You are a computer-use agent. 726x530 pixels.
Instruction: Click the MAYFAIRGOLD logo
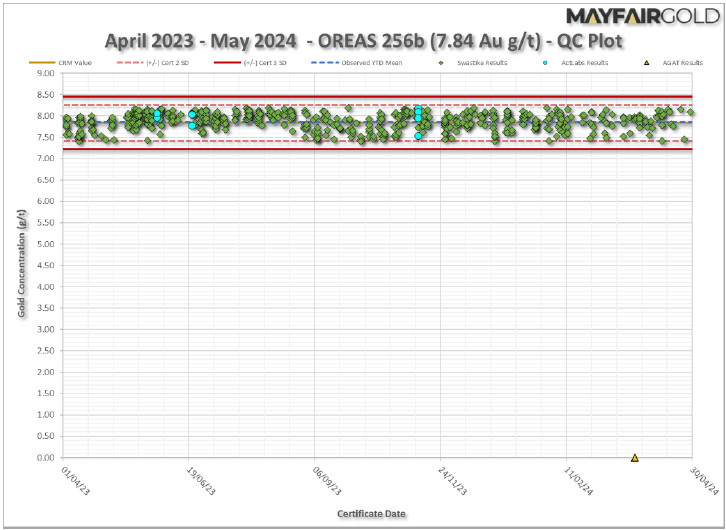[x=643, y=17]
